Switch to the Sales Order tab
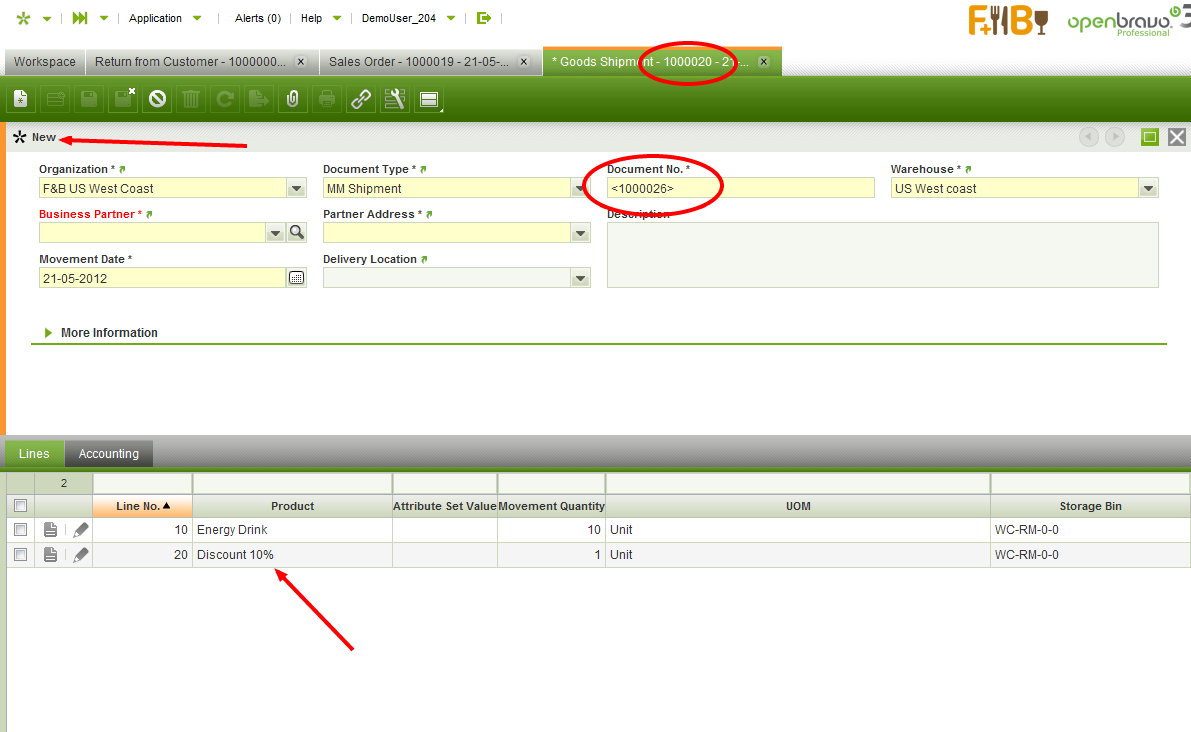The image size is (1191, 732). [419, 62]
